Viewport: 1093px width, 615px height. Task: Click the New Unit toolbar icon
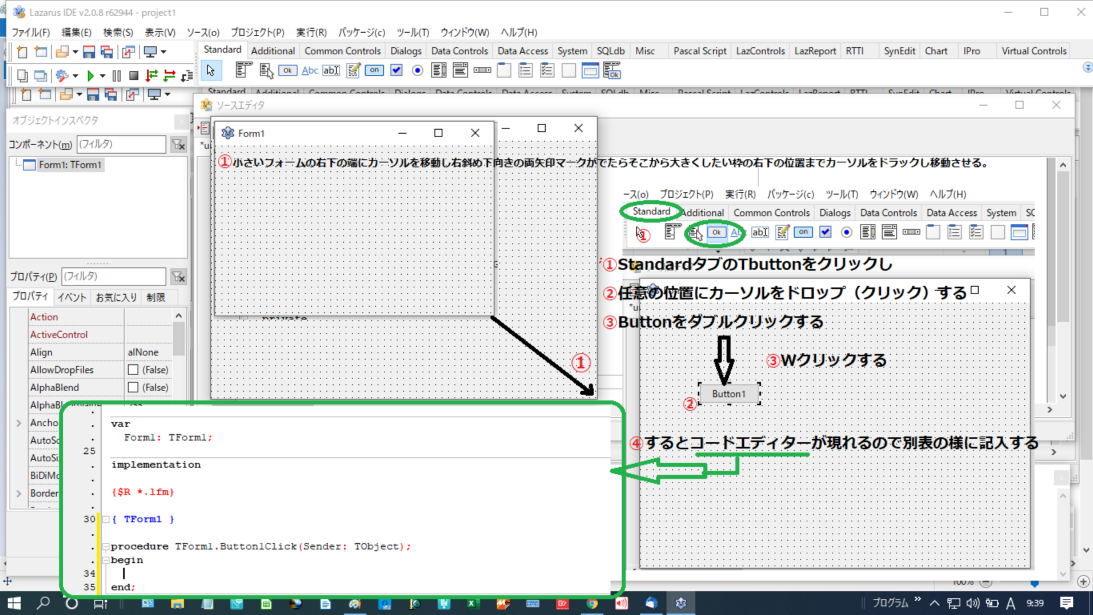(22, 52)
